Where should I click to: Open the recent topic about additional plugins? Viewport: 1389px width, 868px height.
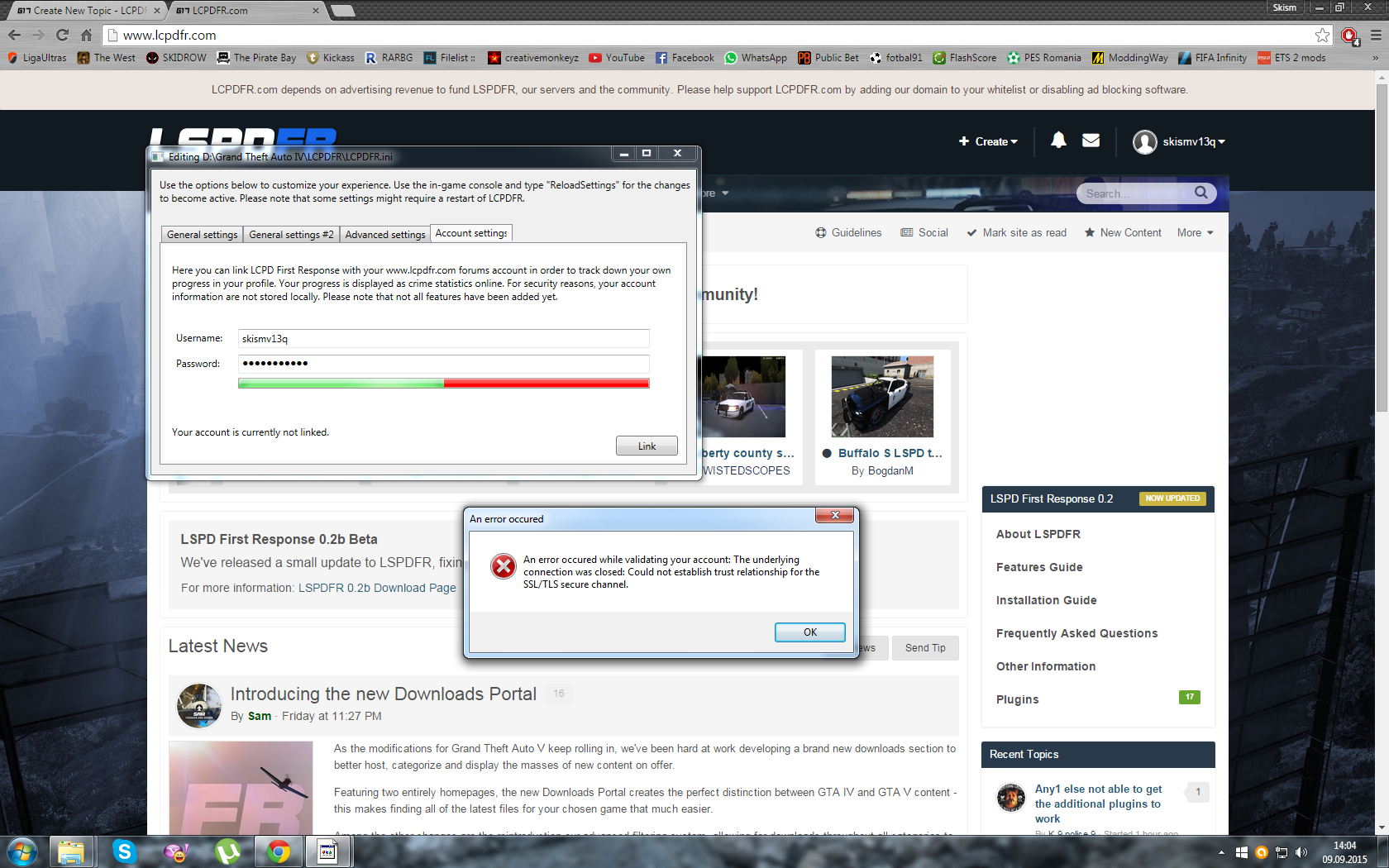[x=1098, y=804]
